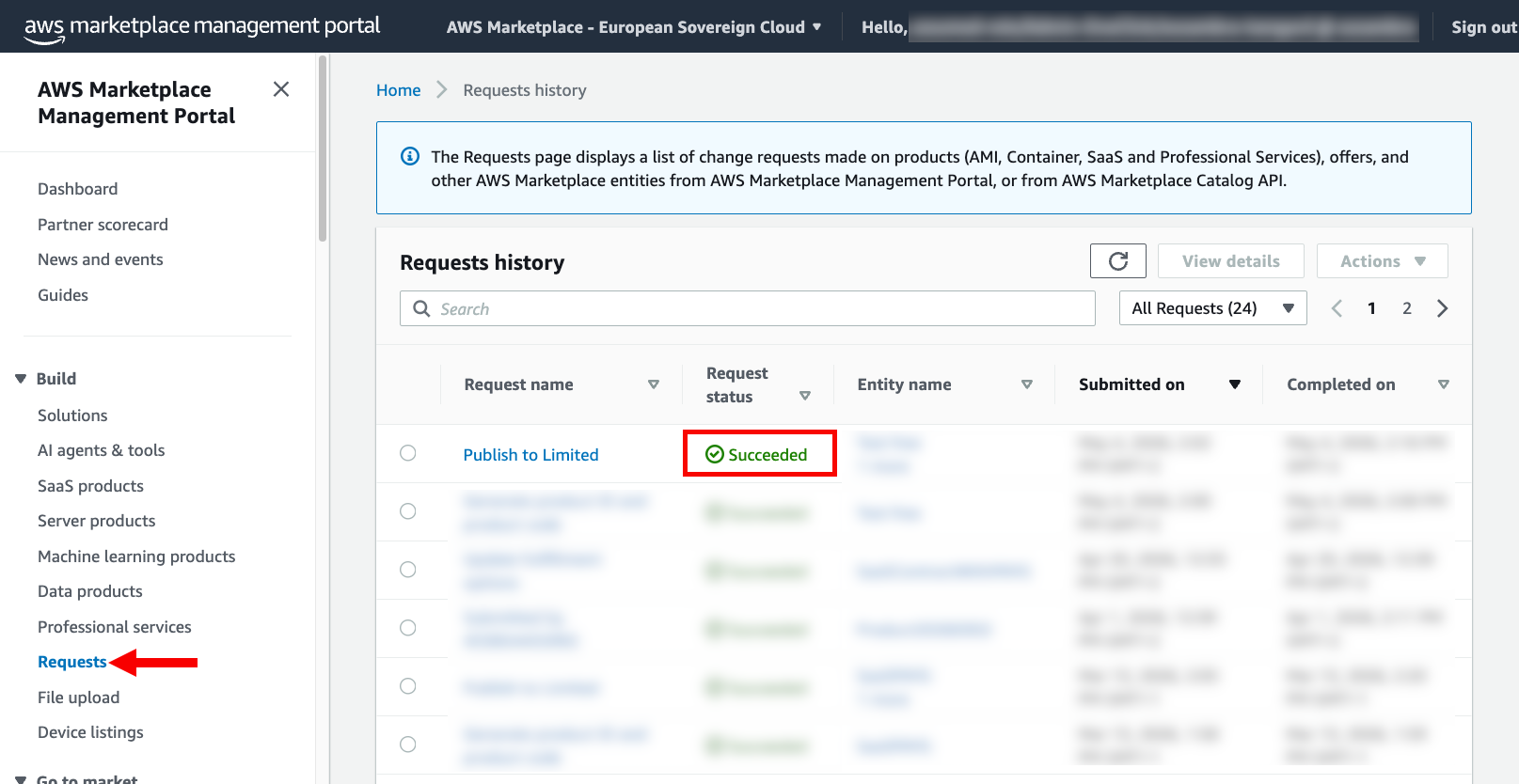Open Data products
Viewport: 1519px width, 784px height.
click(x=90, y=591)
